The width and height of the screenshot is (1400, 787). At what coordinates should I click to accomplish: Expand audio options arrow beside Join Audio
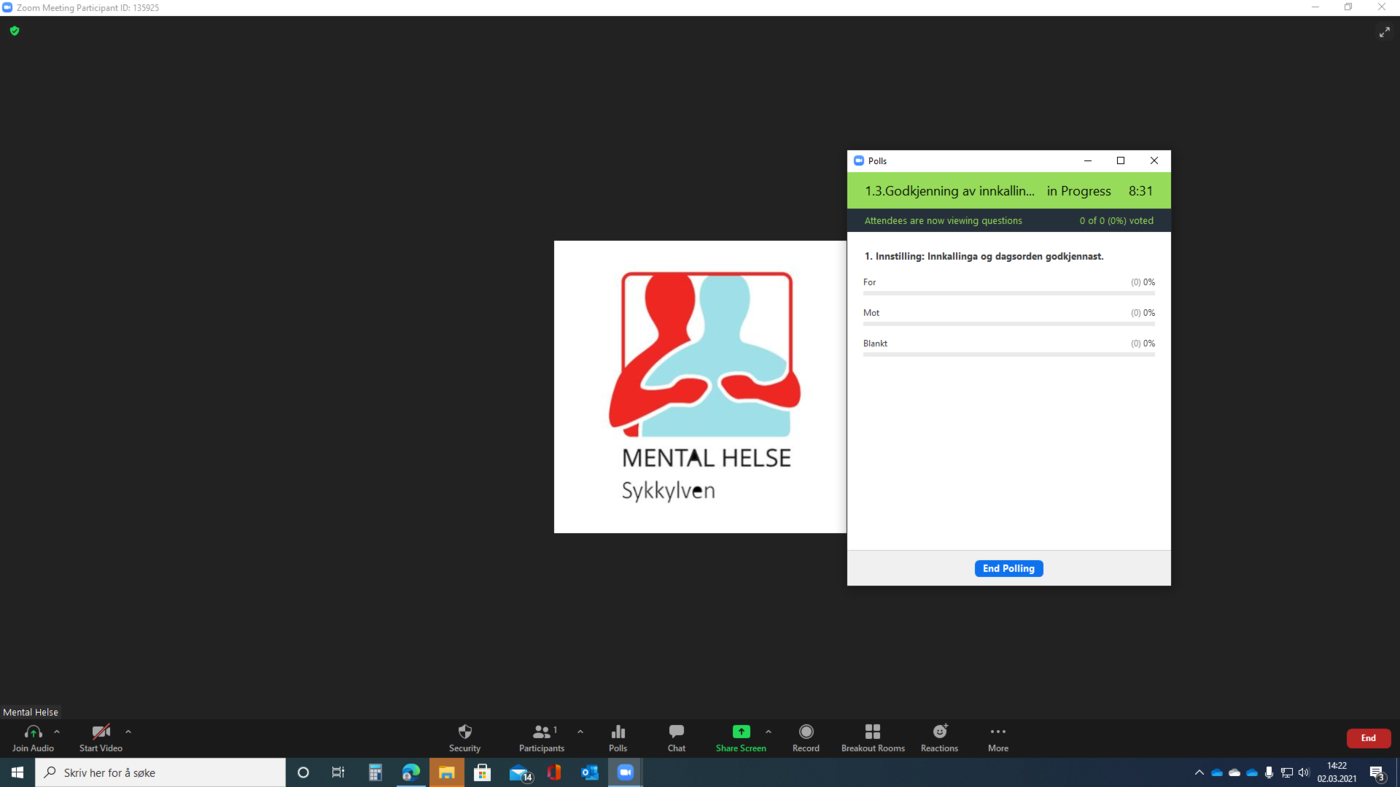(57, 732)
